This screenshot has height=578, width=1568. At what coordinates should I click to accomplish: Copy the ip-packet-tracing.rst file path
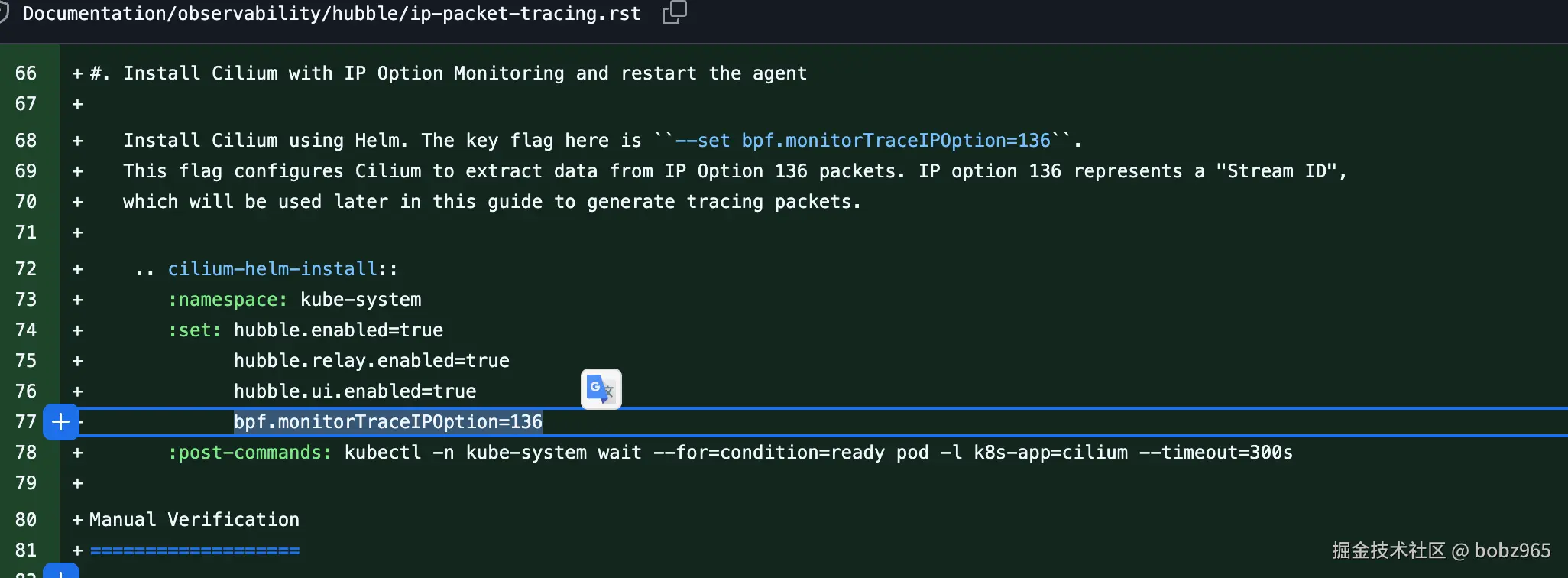674,13
